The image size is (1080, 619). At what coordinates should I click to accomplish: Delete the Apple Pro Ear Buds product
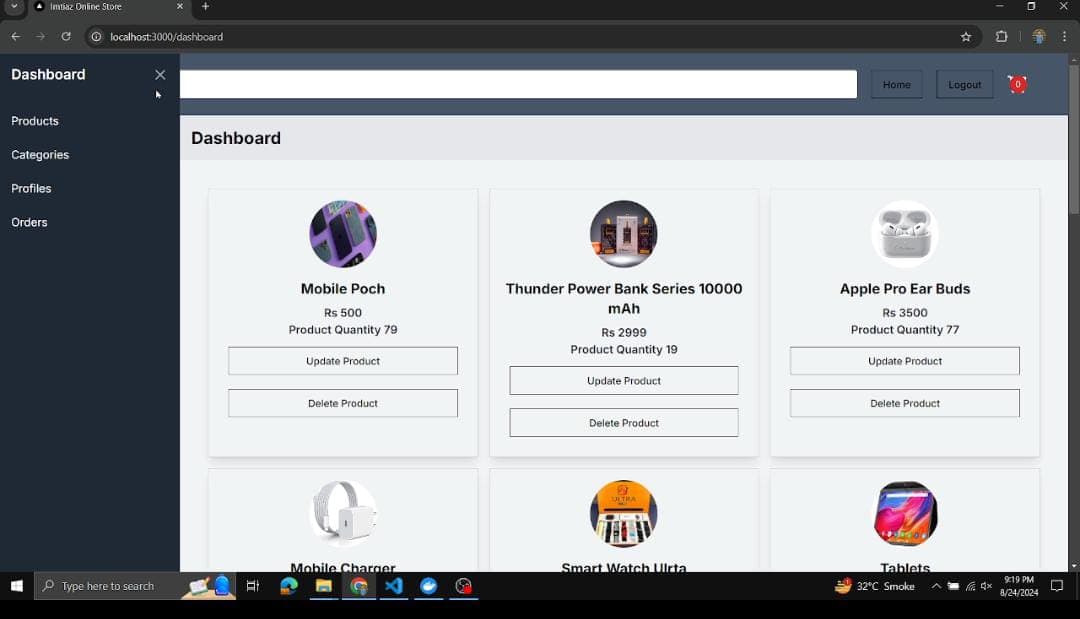904,403
